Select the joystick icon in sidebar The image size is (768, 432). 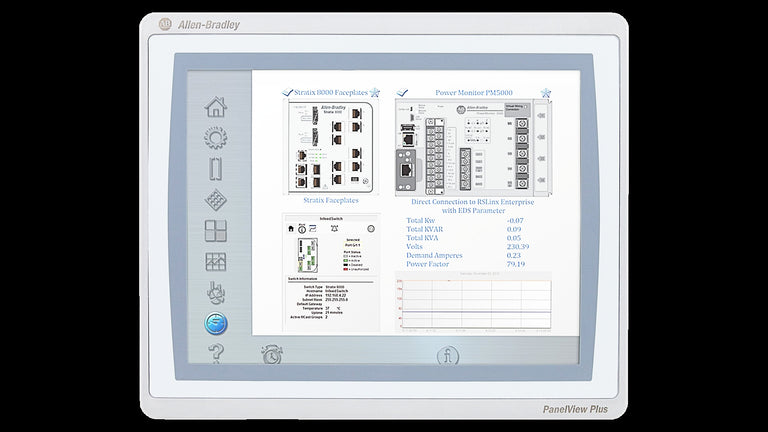coord(216,292)
